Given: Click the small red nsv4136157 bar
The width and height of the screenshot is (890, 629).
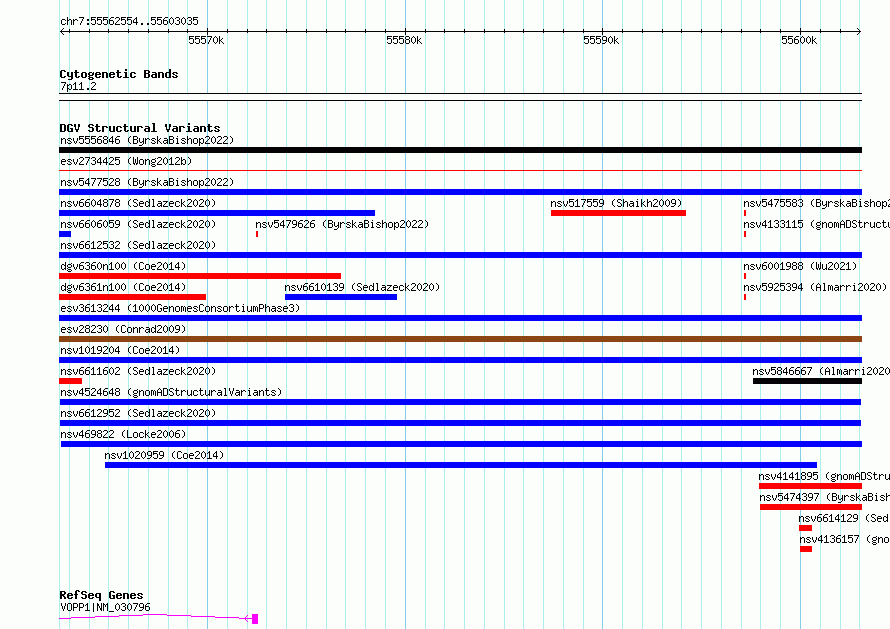Looking at the screenshot, I should (x=805, y=549).
